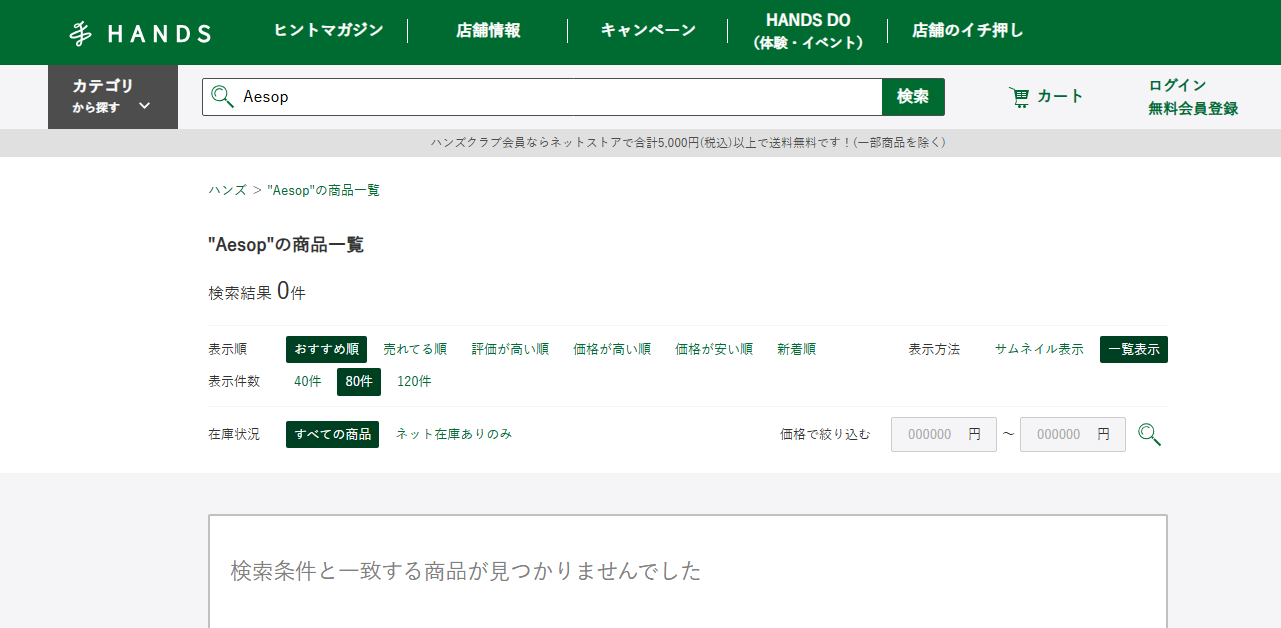Image resolution: width=1281 pixels, height=628 pixels.
Task: Select すべての商品 stock filter
Action: (332, 434)
